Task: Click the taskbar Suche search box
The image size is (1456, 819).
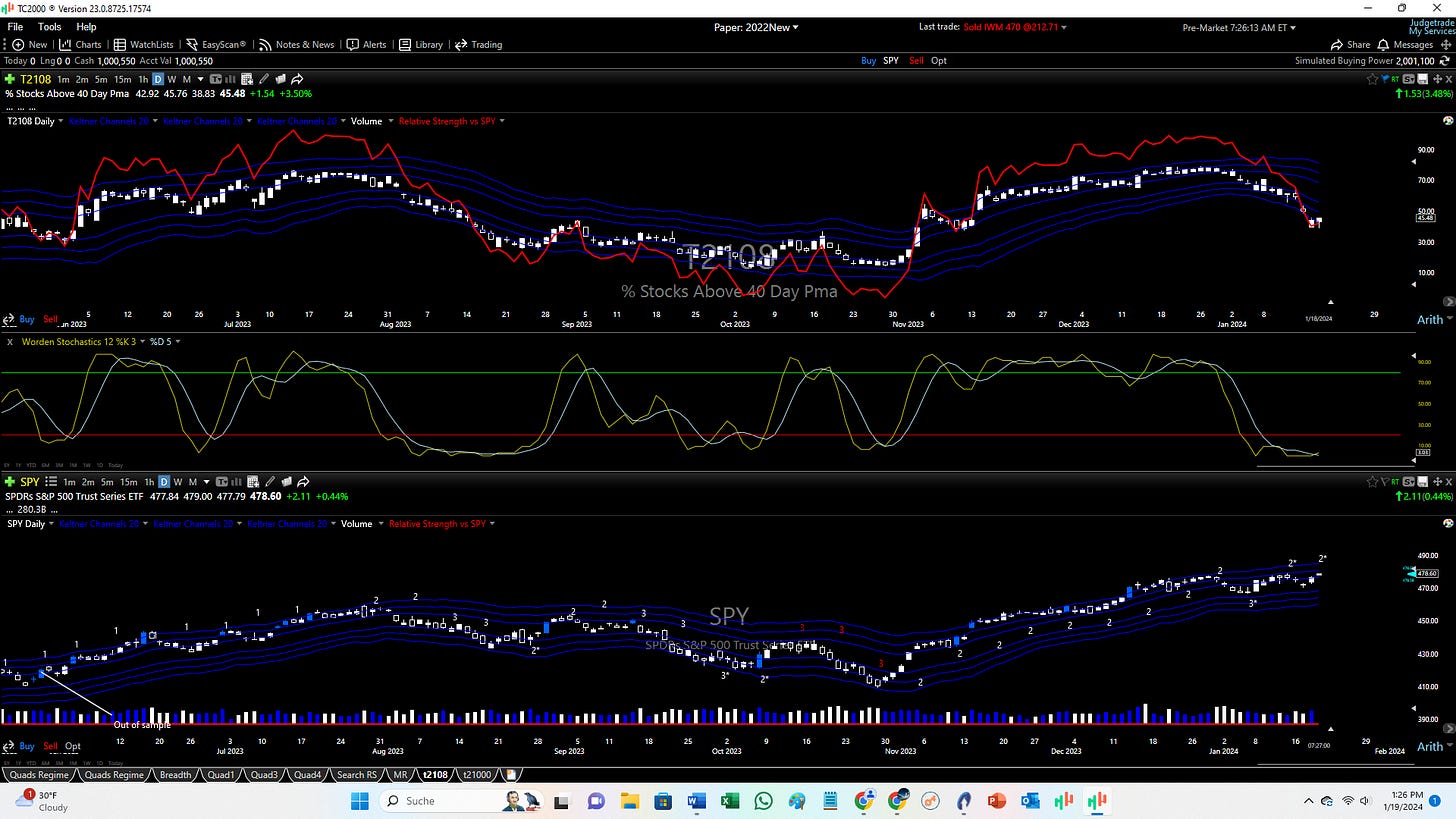Action: coord(462,801)
